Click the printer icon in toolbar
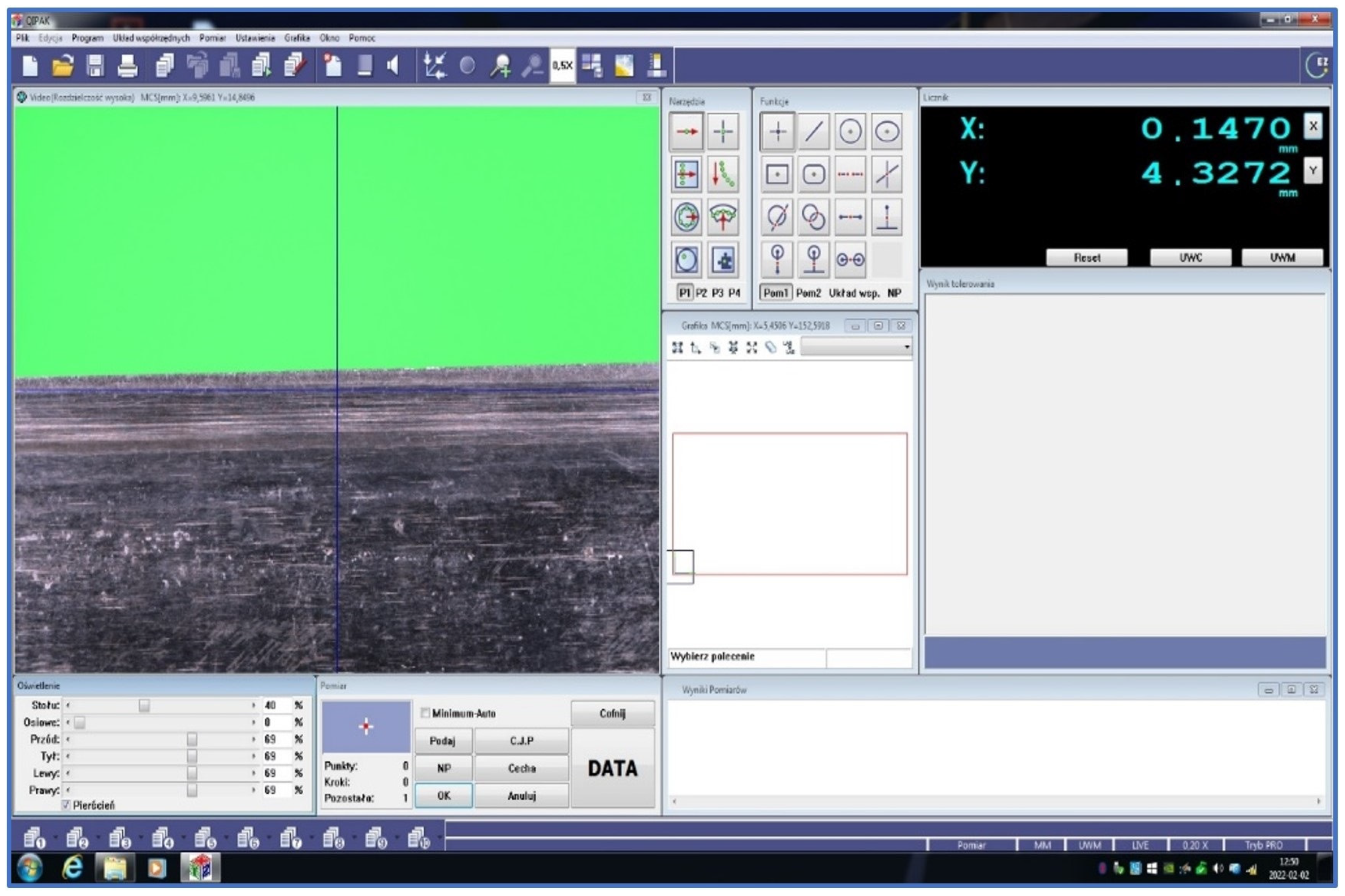Viewport: 1345px width, 896px height. pyautogui.click(x=127, y=66)
